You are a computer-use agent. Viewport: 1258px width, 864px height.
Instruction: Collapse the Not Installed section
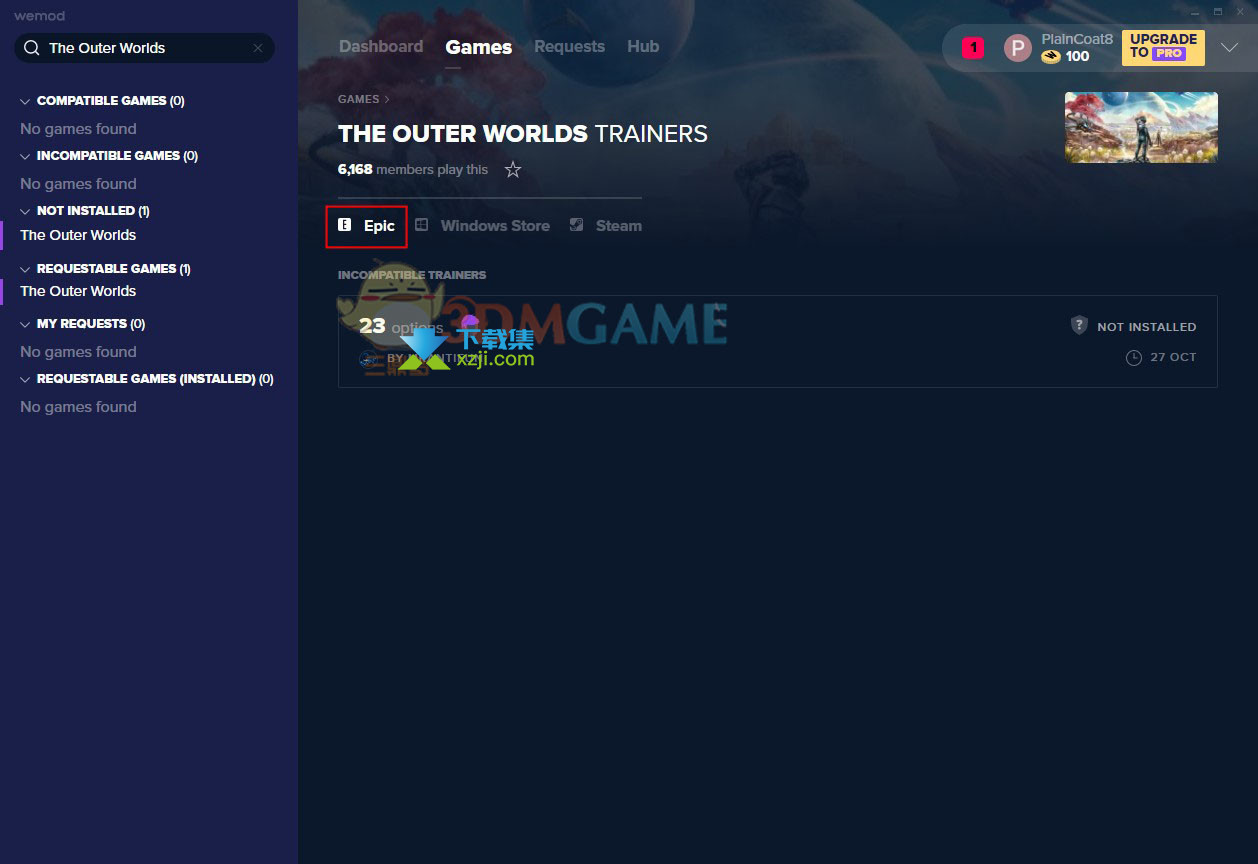[25, 211]
